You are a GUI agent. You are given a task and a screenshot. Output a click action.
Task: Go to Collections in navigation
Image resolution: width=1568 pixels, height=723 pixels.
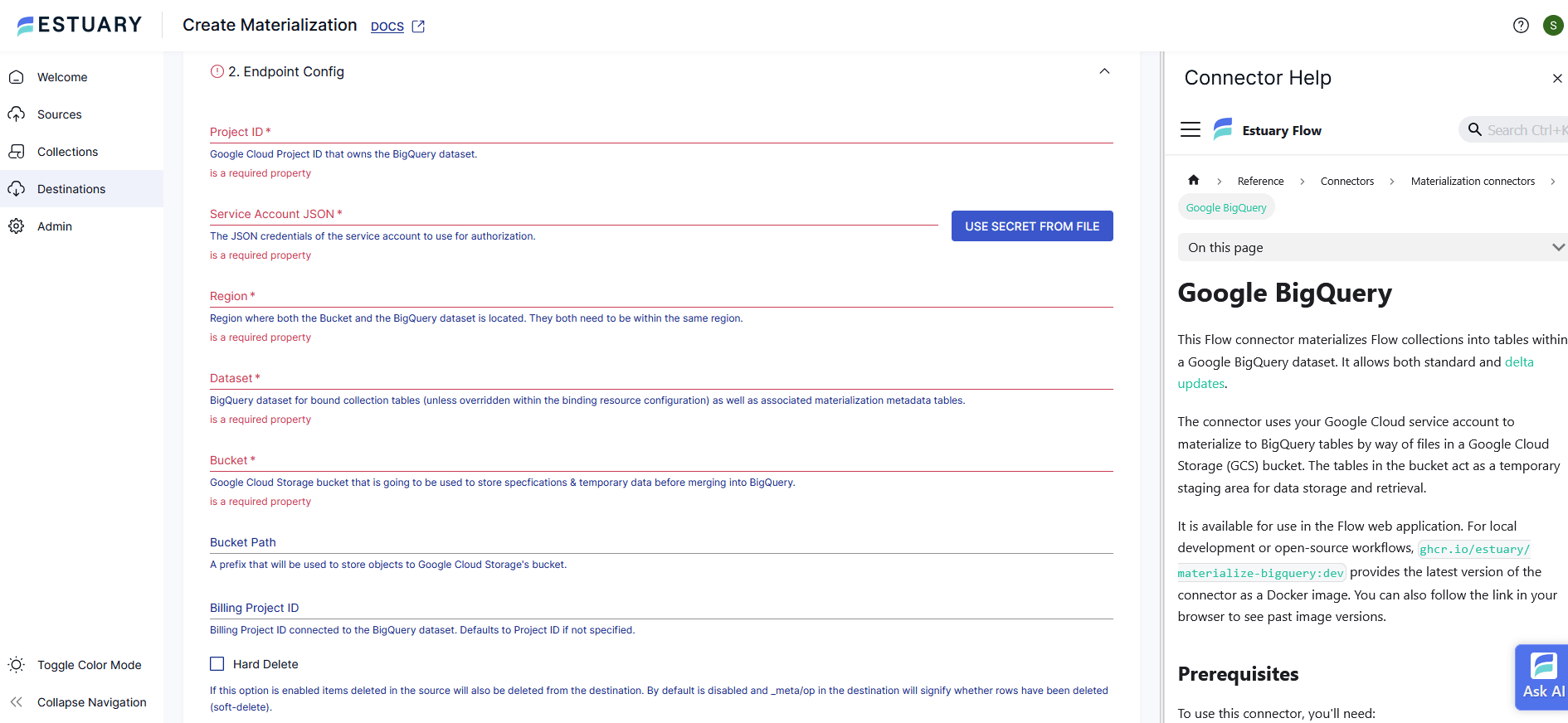(81, 152)
